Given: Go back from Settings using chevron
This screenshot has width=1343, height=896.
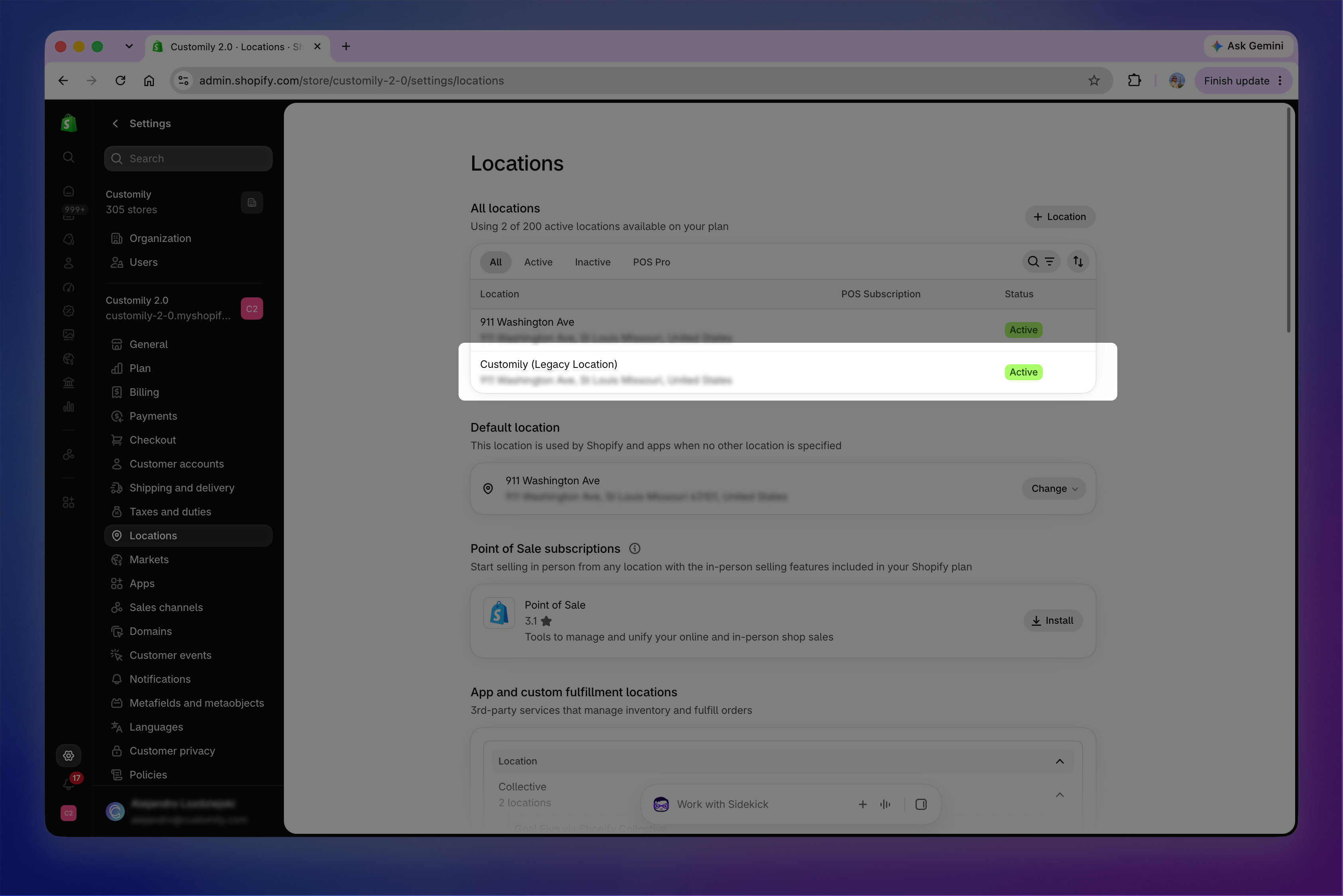Looking at the screenshot, I should pos(116,124).
